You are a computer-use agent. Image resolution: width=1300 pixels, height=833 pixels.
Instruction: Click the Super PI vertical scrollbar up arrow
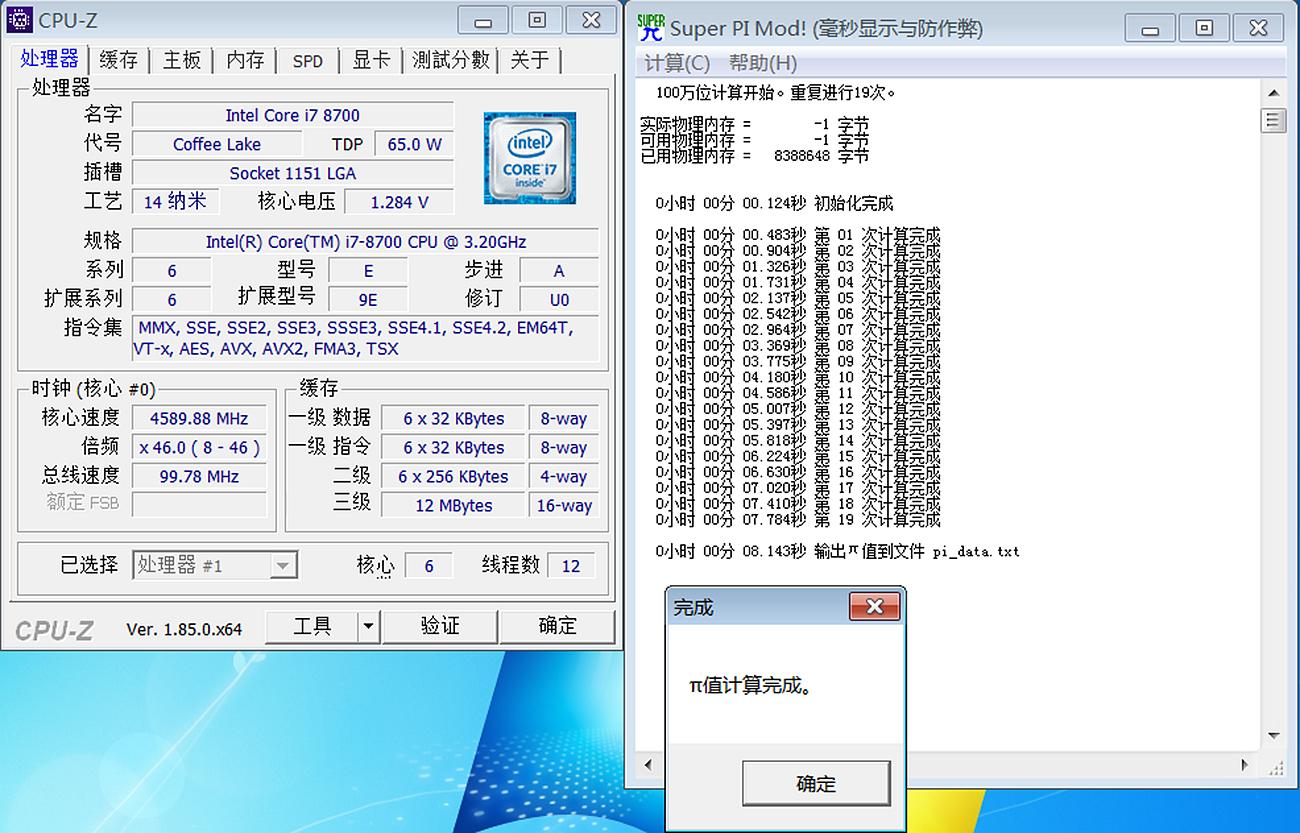1273,93
